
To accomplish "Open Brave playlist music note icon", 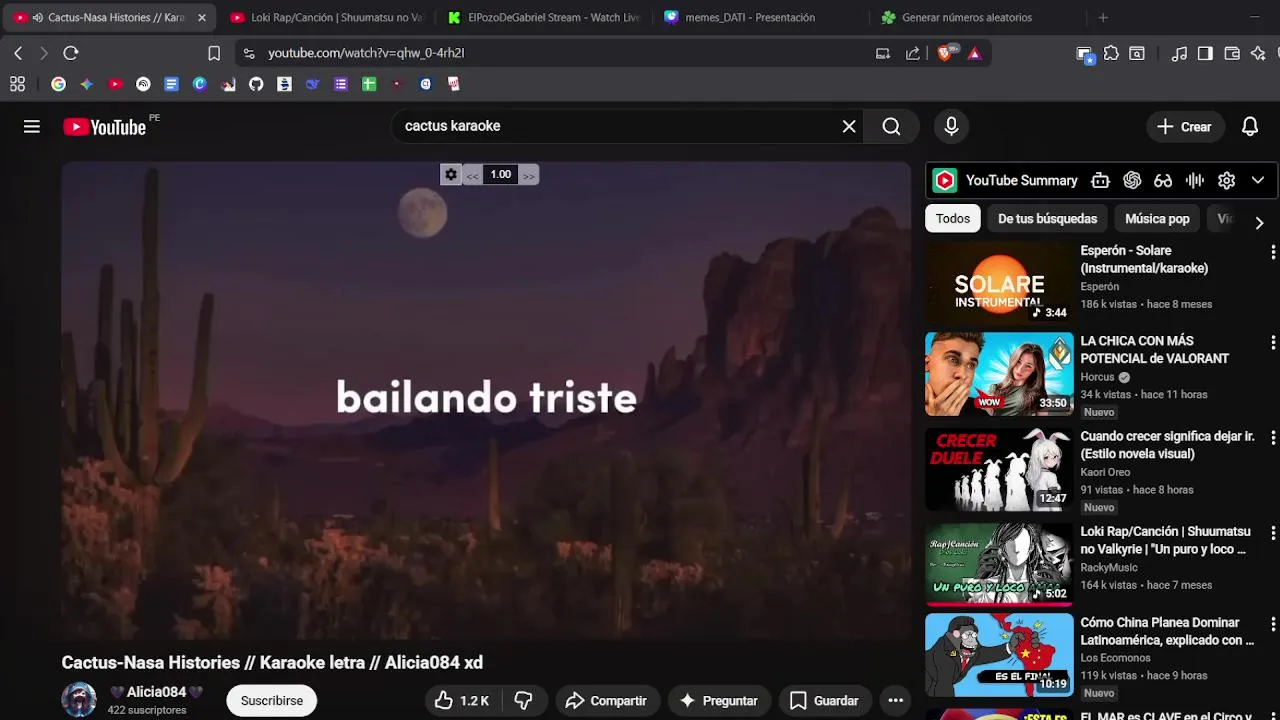I will (1180, 53).
